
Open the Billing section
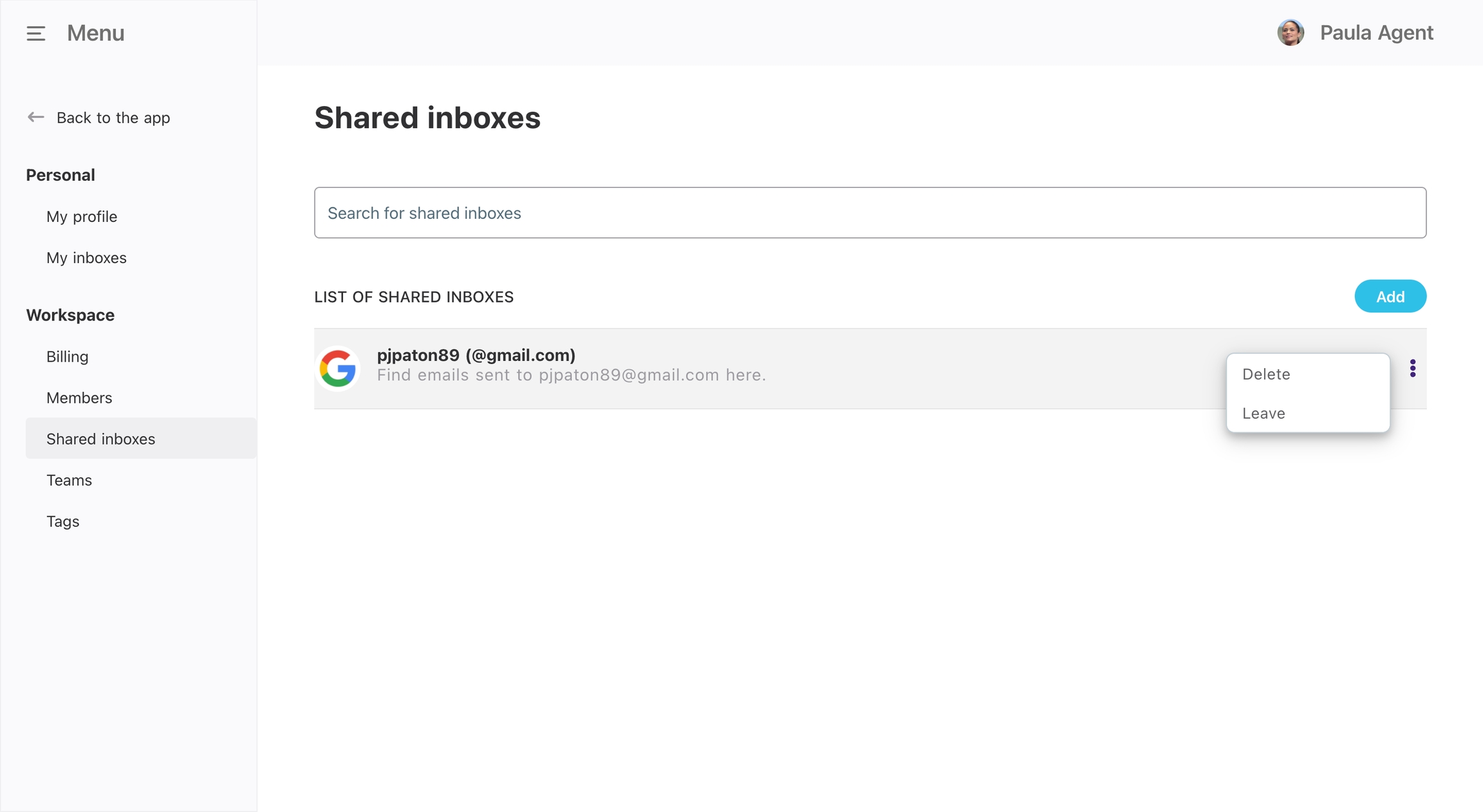[x=68, y=356]
